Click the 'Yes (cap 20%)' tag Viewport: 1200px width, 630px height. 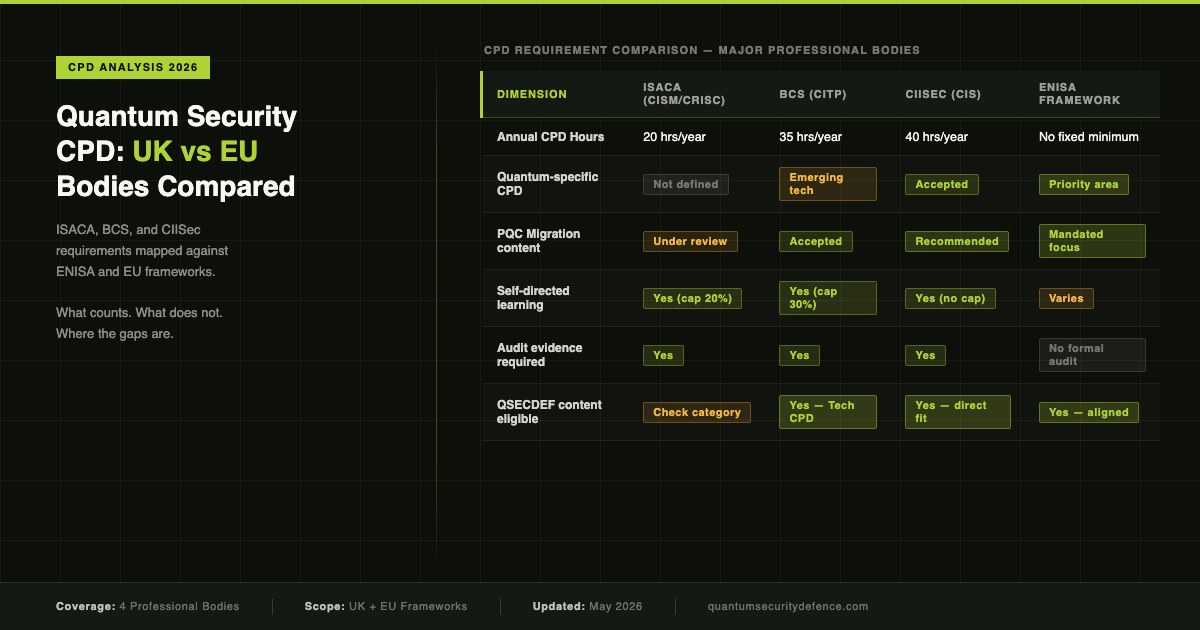[692, 298]
